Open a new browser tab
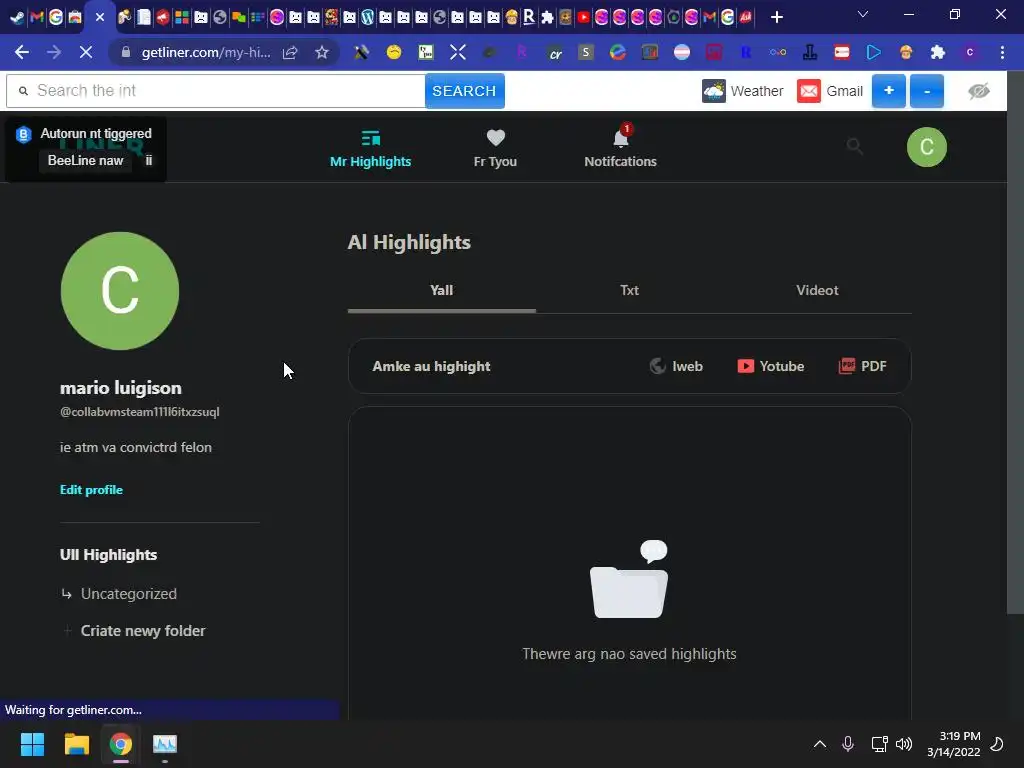1024x768 pixels. (776, 17)
